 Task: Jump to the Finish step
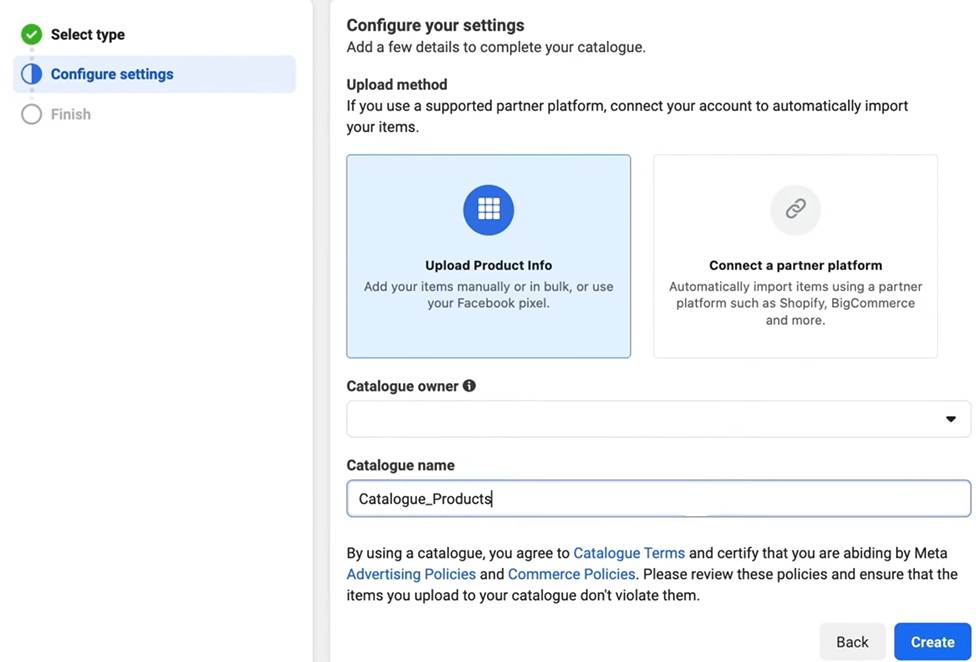pos(71,114)
